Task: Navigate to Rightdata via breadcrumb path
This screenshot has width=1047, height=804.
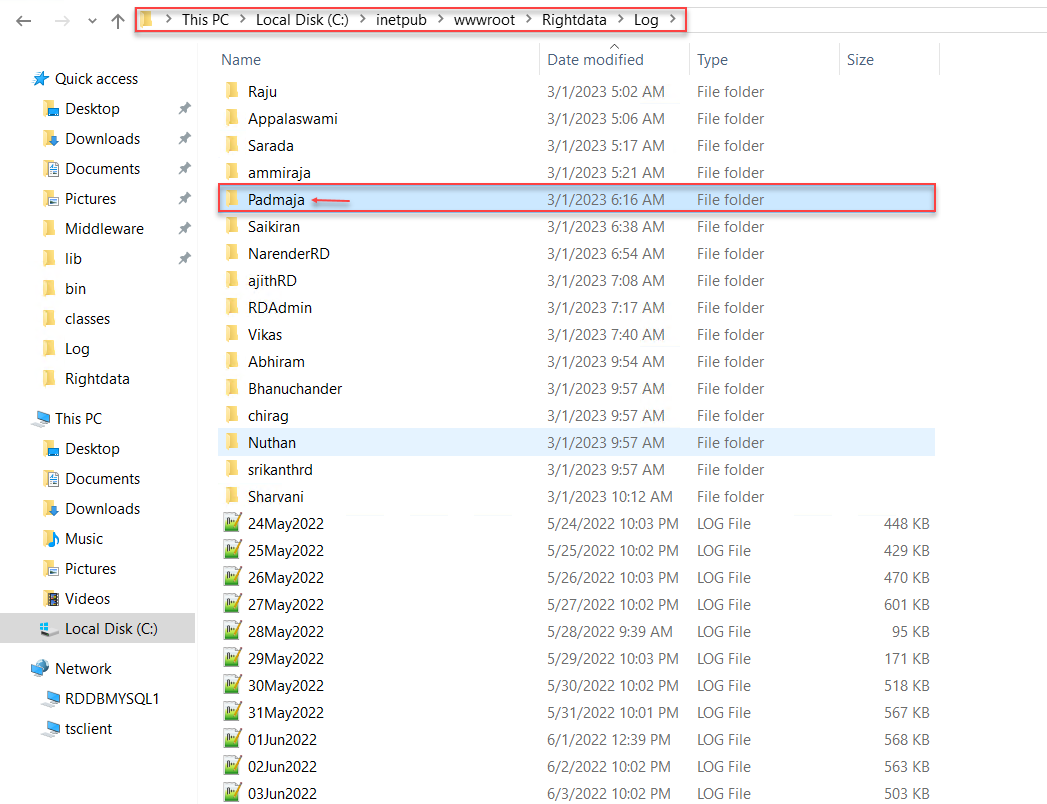Action: click(x=574, y=19)
